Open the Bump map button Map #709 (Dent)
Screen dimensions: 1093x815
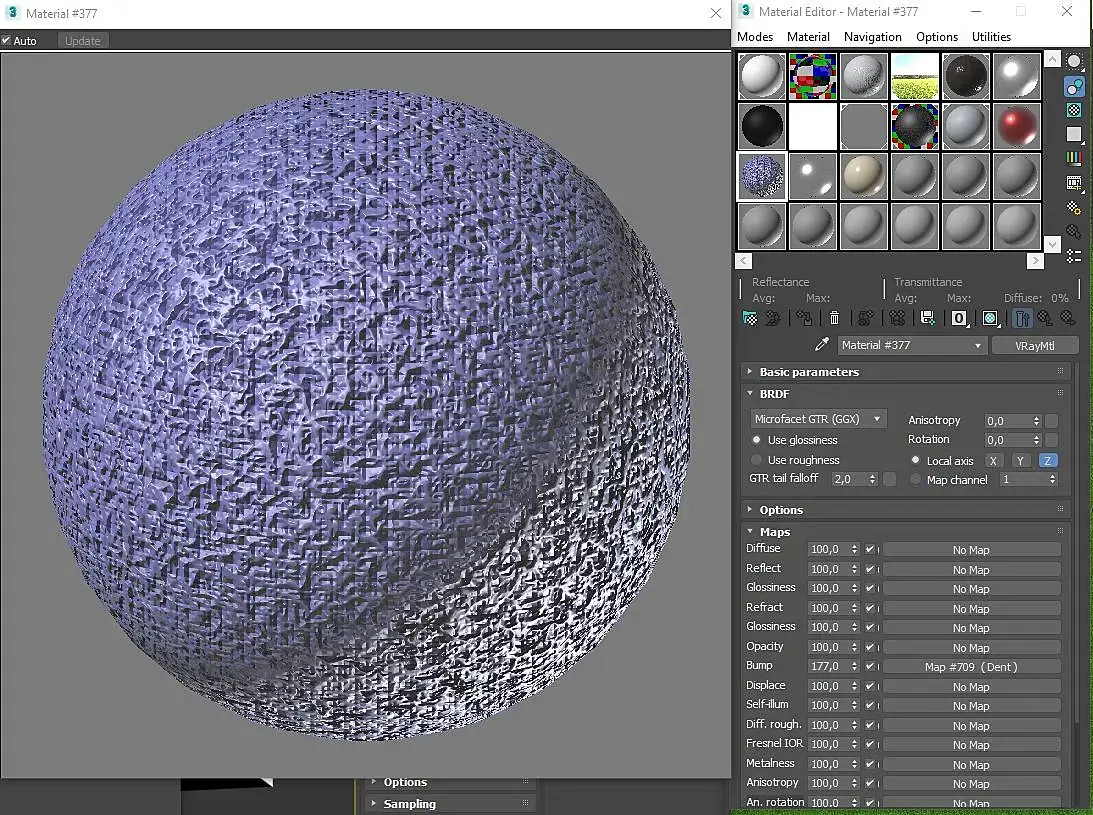970,667
